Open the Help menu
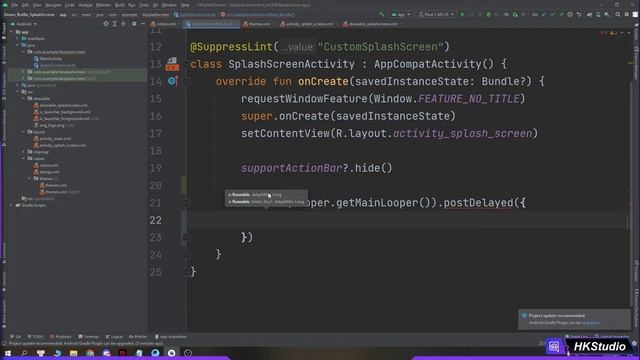 tap(185, 5)
